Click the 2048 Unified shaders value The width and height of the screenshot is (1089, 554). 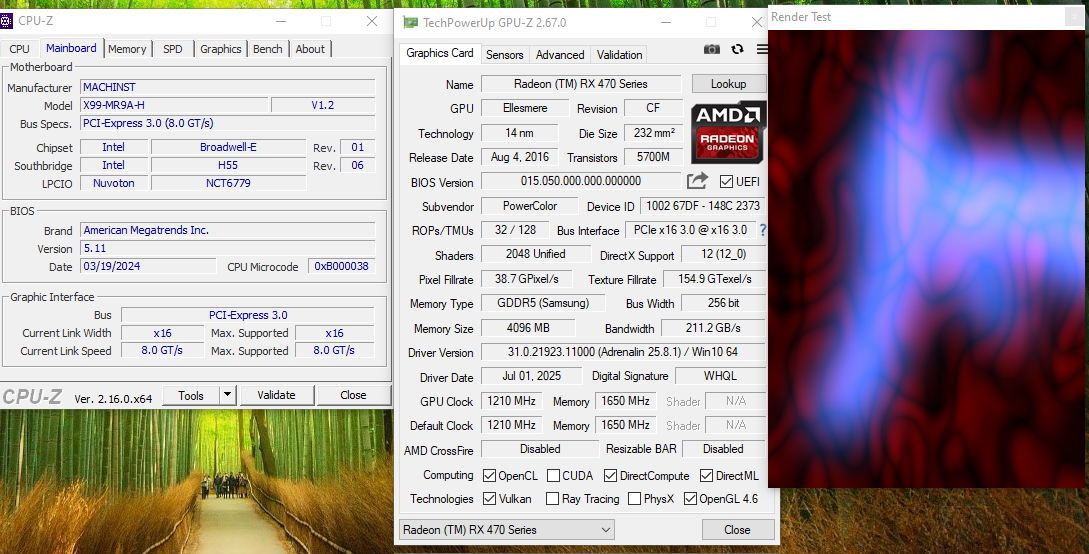(x=535, y=254)
